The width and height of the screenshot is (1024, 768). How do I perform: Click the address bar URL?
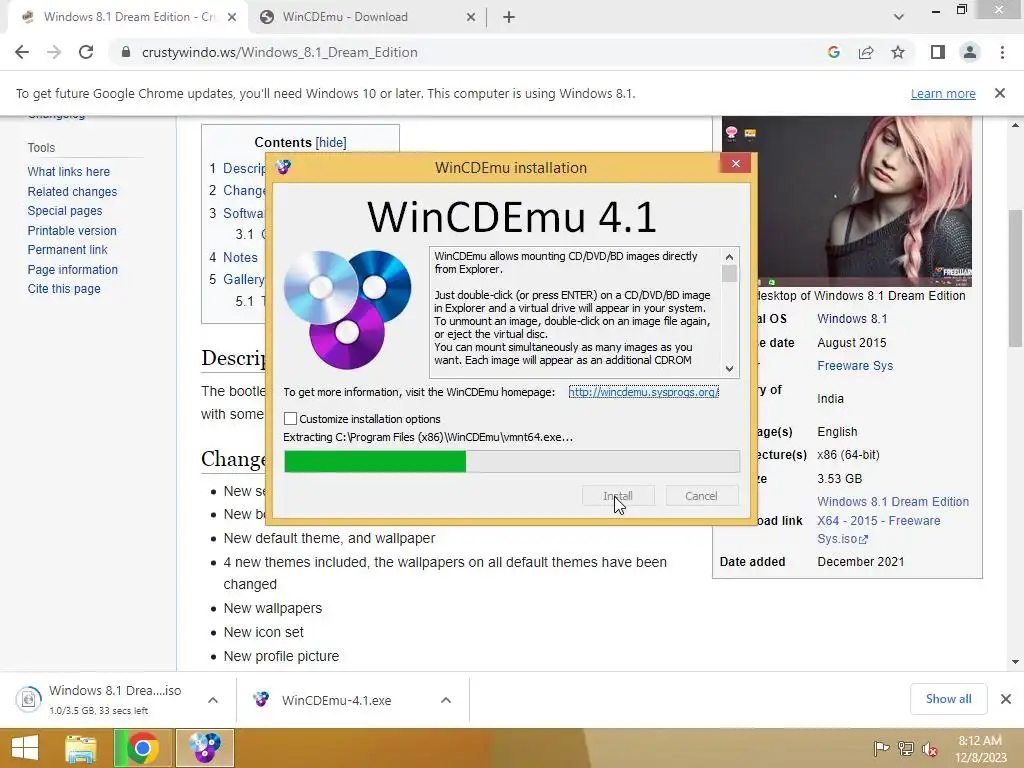(280, 52)
